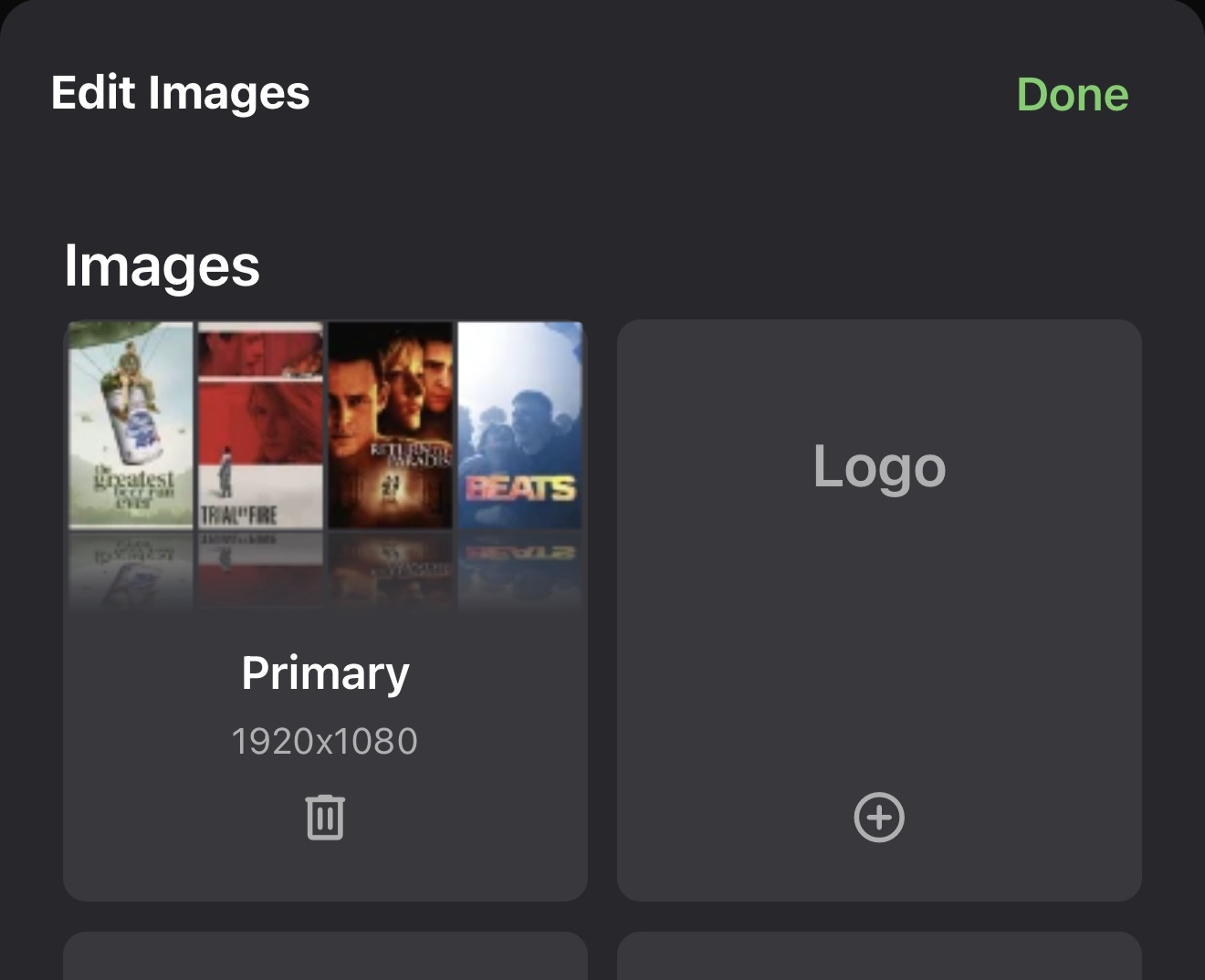Viewport: 1205px width, 980px height.
Task: Click the Primary image label
Action: tap(325, 673)
